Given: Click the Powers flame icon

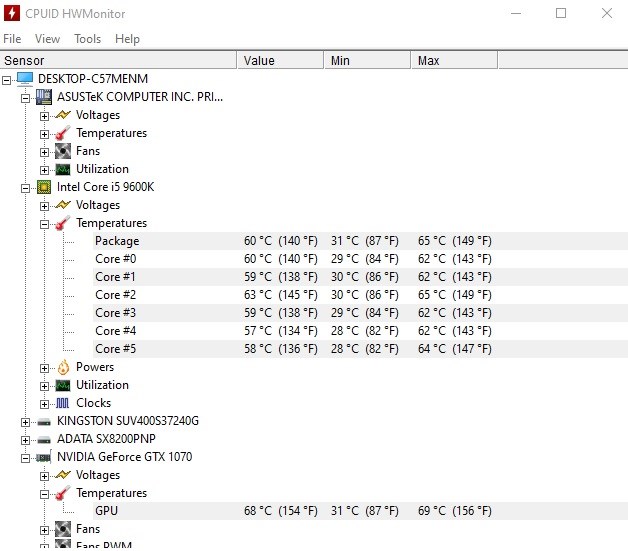Looking at the screenshot, I should click(63, 367).
